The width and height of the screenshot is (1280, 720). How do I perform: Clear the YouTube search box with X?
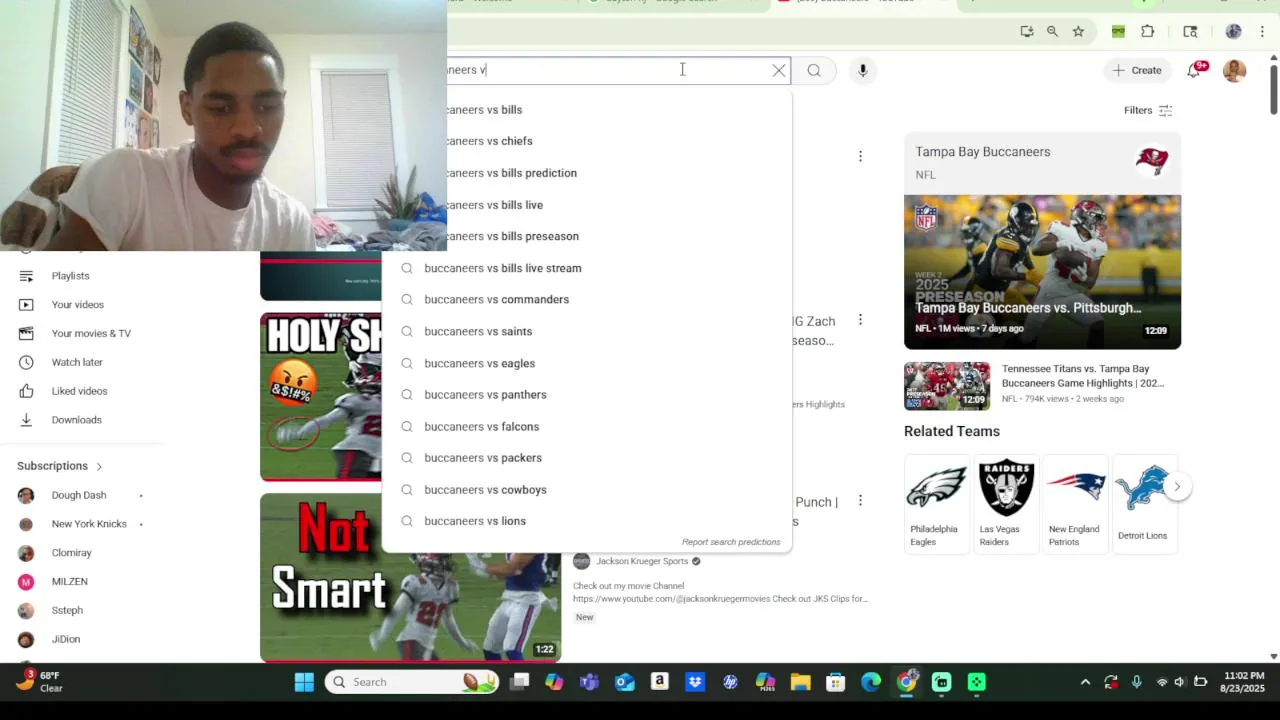[779, 70]
